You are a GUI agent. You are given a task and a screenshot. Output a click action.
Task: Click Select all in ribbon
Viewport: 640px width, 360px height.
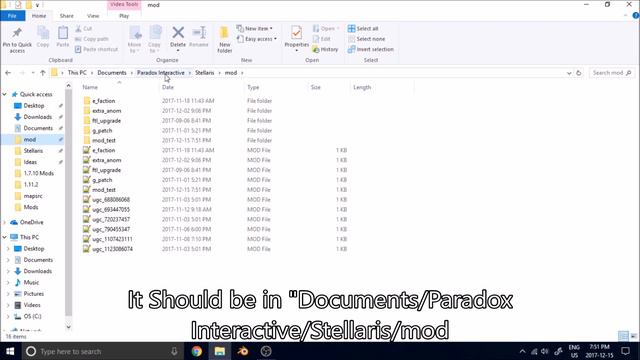pos(363,29)
